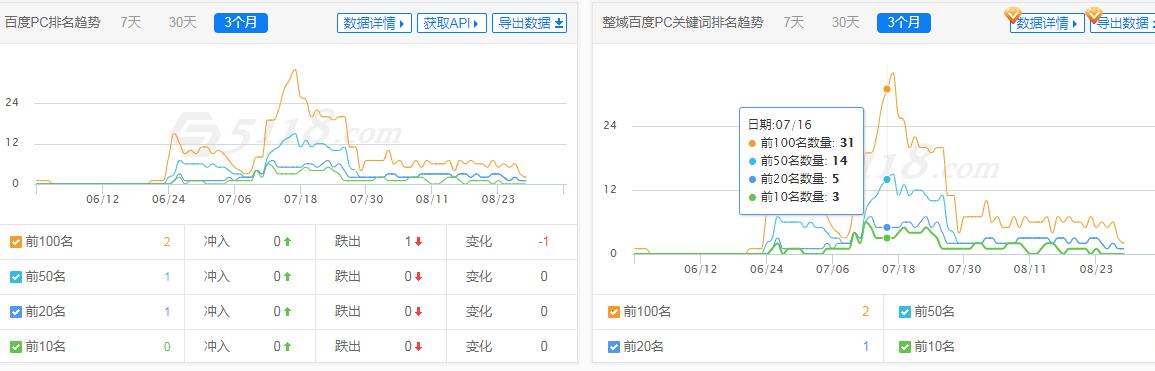1155x371 pixels.
Task: Uncheck 前50名 in the 整域 keyword panel
Action: pos(905,311)
